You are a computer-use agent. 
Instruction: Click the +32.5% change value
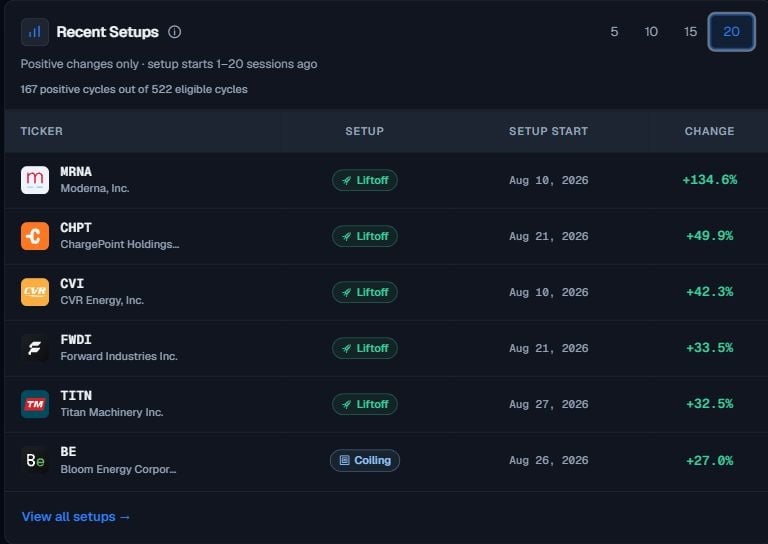(x=710, y=404)
